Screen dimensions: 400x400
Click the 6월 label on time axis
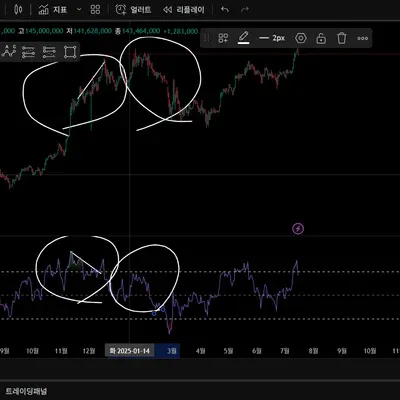tap(257, 351)
